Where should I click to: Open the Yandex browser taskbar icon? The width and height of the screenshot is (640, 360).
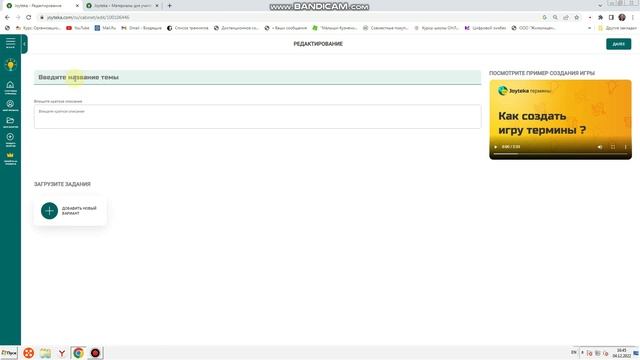[x=62, y=353]
